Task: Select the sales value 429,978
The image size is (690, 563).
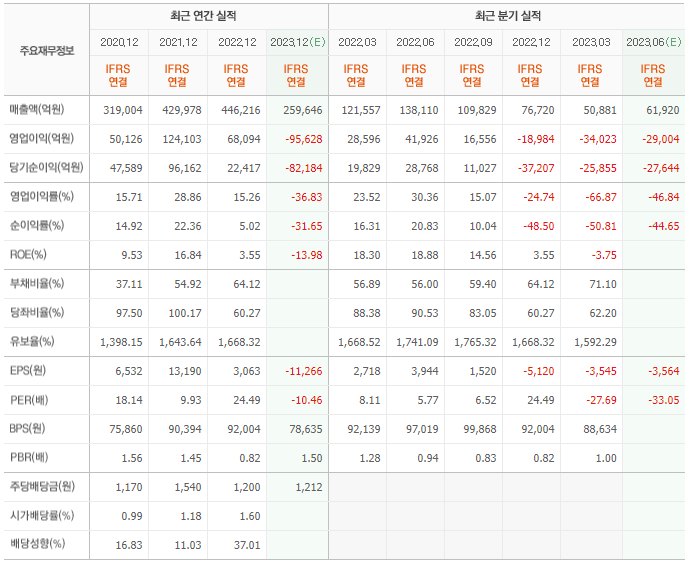Action: pos(182,110)
